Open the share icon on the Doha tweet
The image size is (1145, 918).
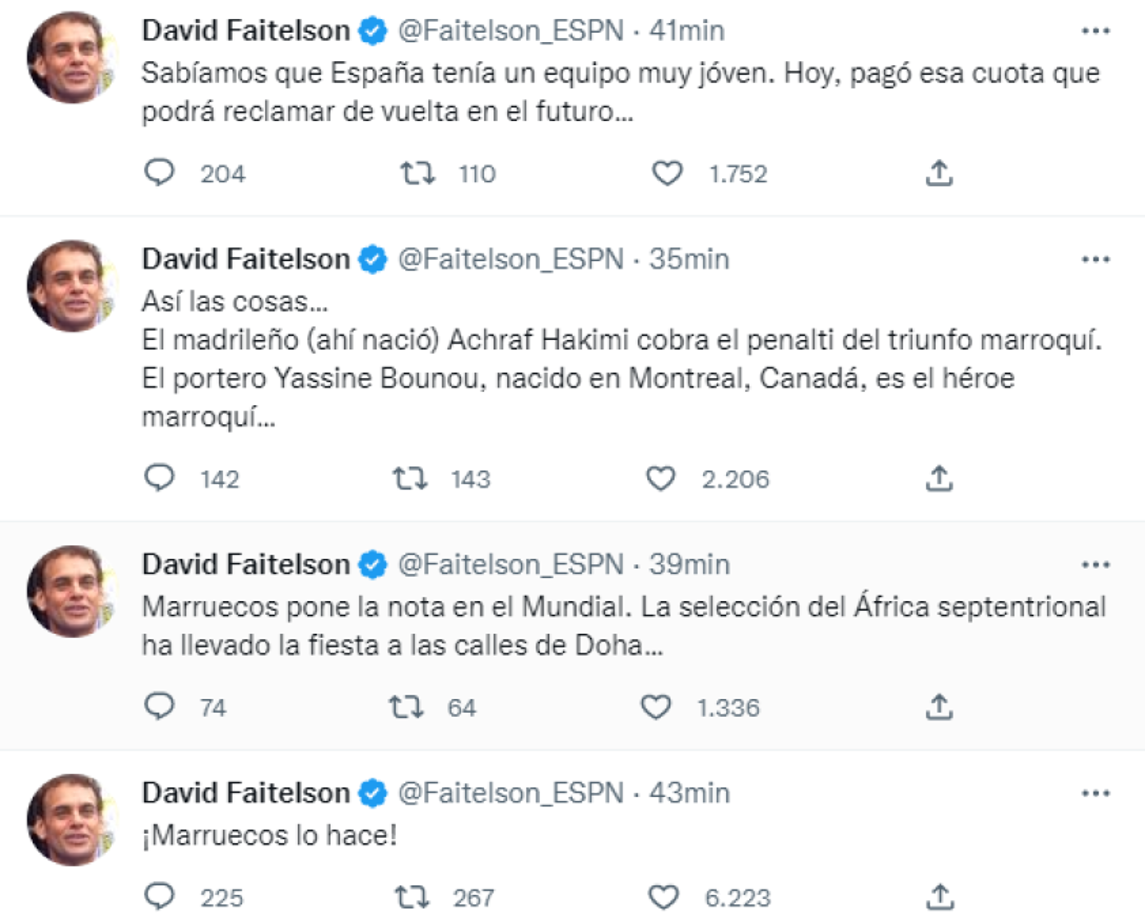coord(937,706)
